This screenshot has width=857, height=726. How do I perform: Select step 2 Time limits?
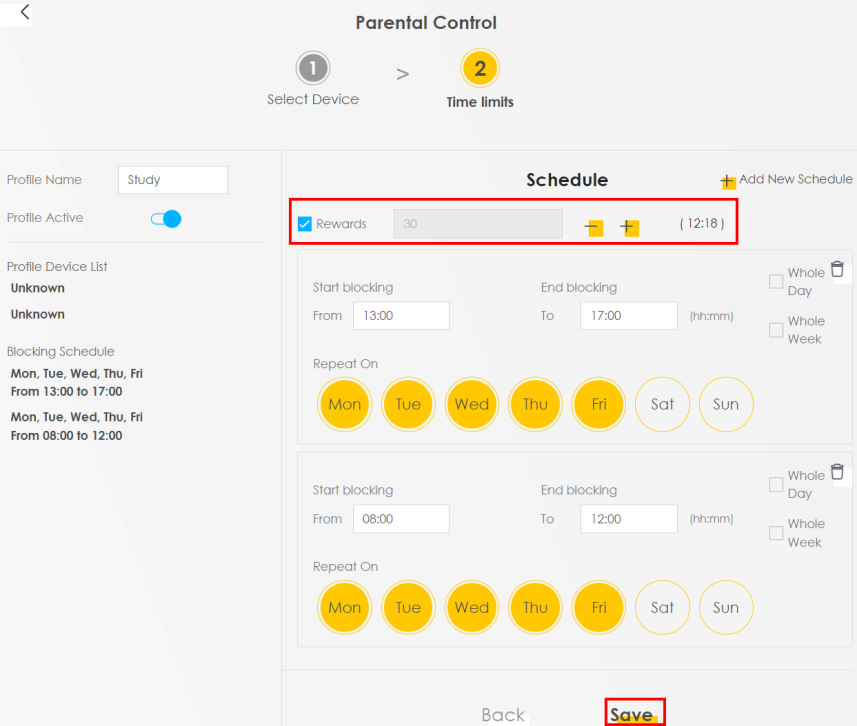[x=480, y=68]
